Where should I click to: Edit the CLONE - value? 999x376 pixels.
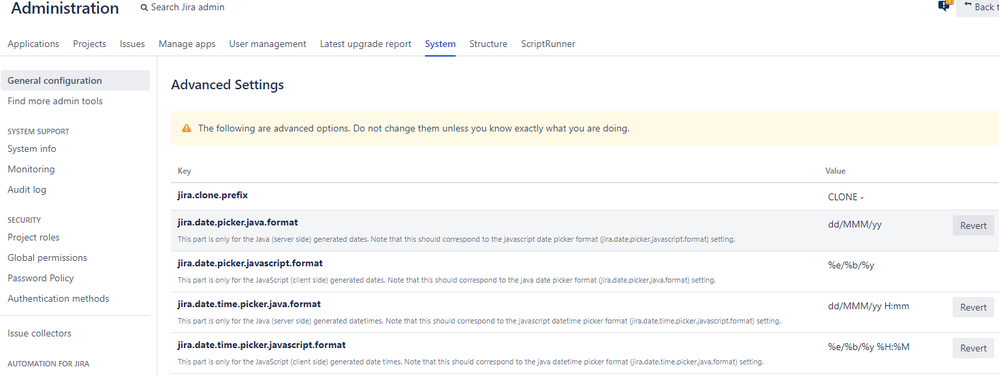[845, 198]
